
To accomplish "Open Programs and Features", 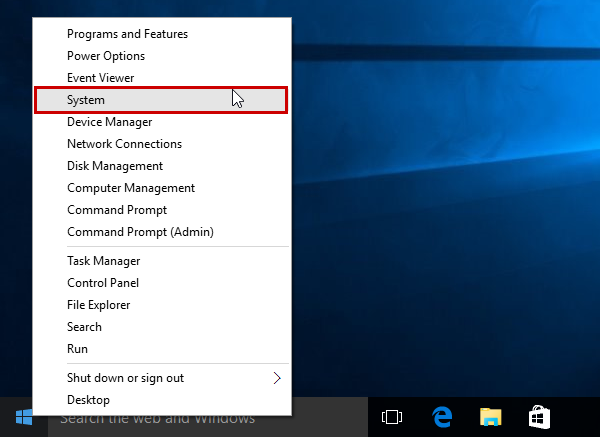I will coord(162,34).
